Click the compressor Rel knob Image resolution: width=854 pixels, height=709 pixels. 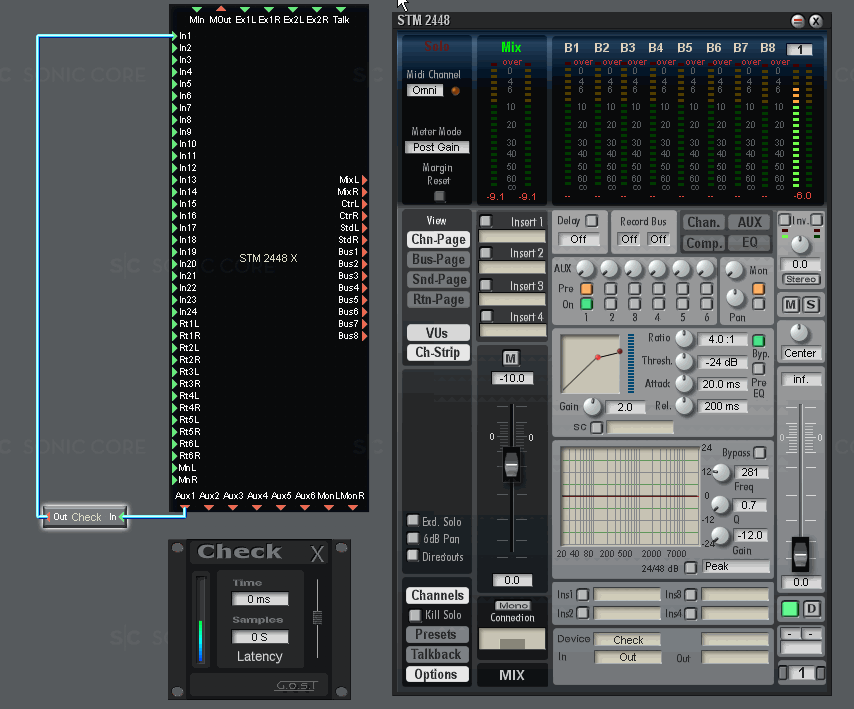[684, 406]
